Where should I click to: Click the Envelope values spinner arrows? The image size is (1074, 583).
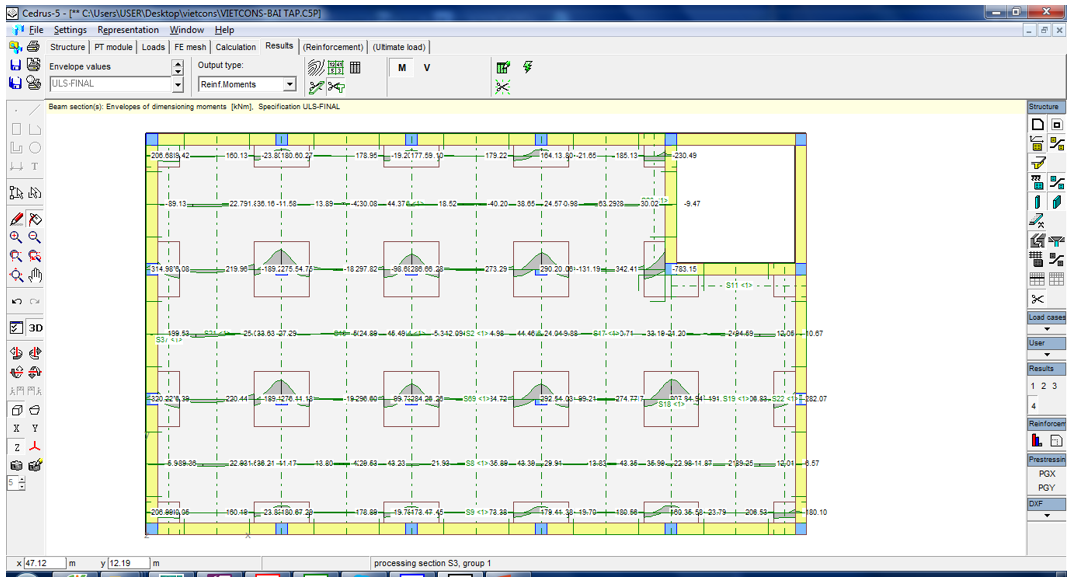pos(178,66)
